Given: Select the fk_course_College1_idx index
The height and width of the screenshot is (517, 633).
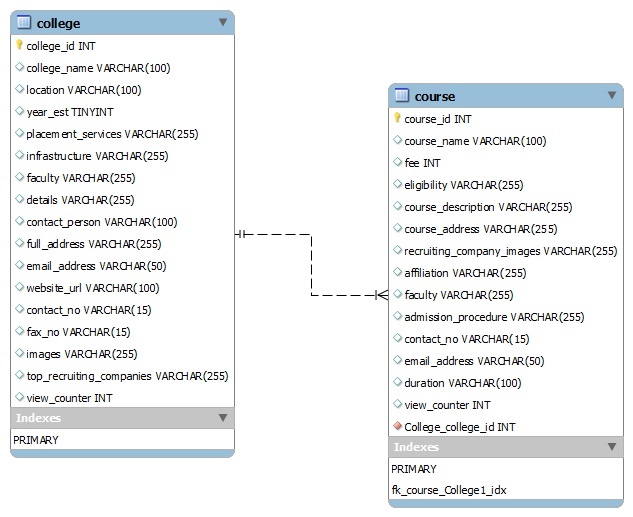Looking at the screenshot, I should [x=449, y=490].
